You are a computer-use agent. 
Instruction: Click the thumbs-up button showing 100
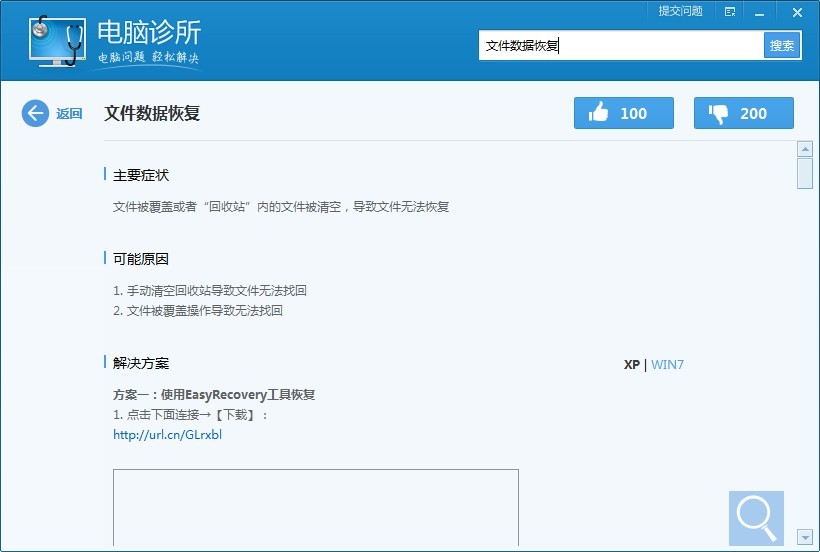point(623,113)
